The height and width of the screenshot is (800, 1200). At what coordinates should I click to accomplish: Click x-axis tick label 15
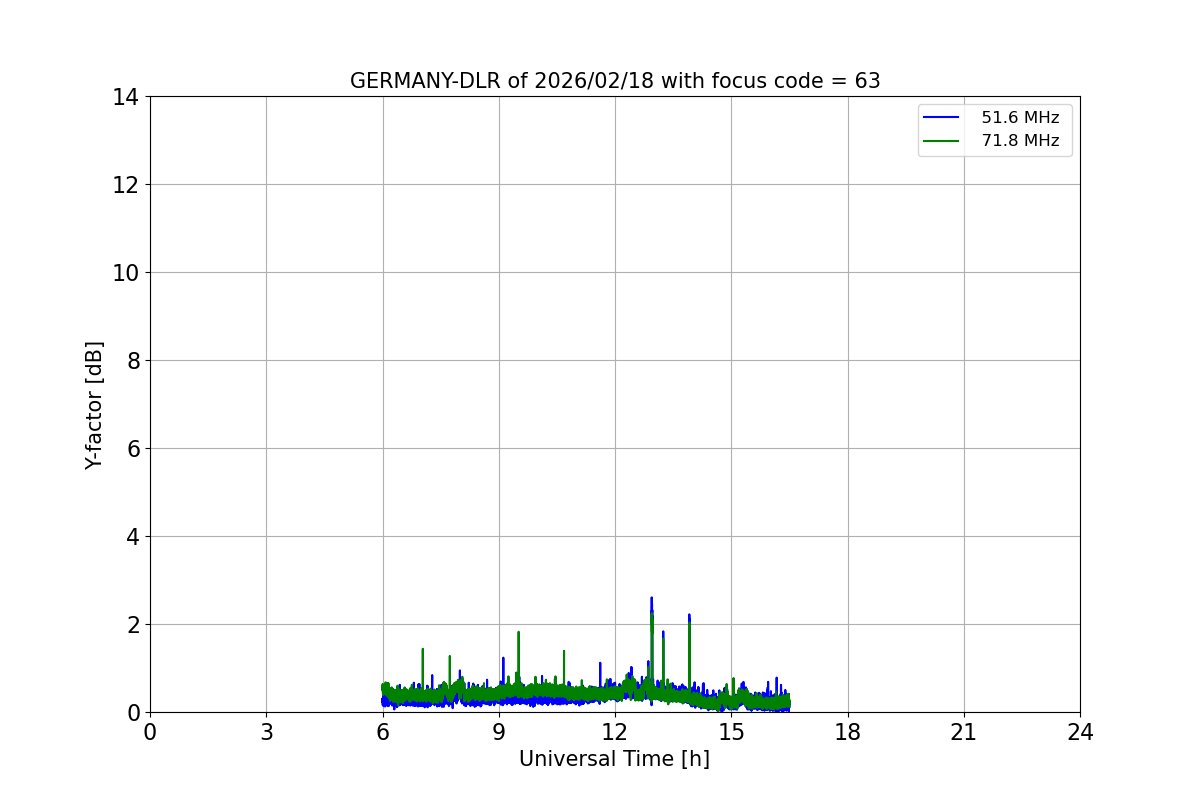pos(731,732)
